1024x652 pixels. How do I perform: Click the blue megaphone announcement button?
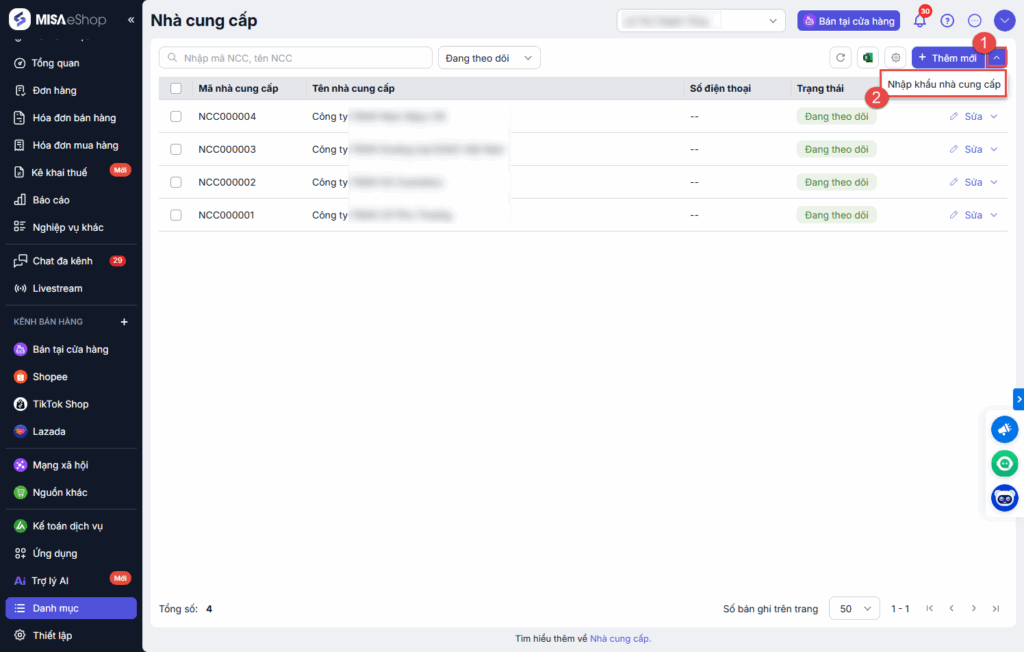coord(1004,429)
